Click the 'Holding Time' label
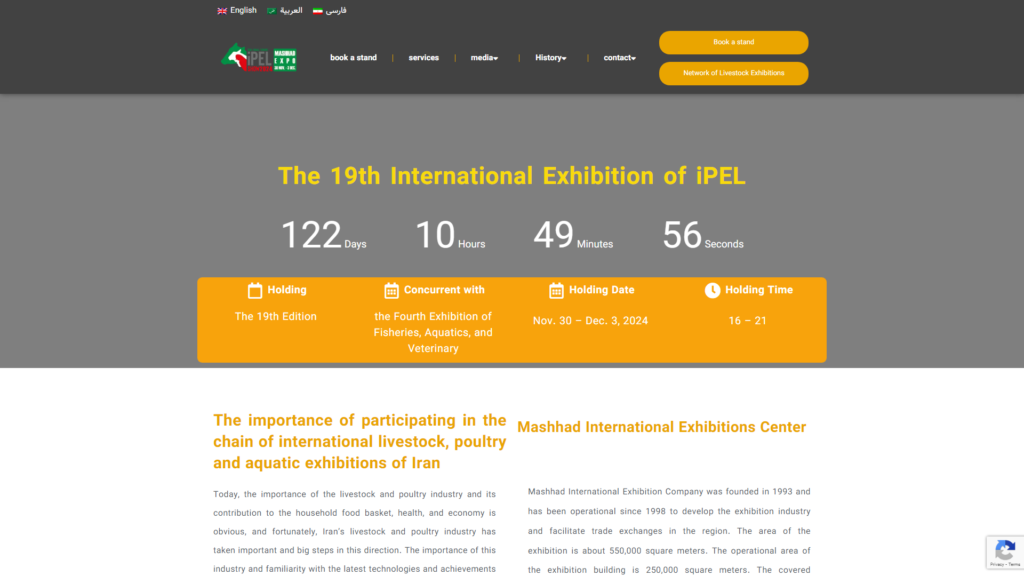This screenshot has height=576, width=1024. point(759,290)
